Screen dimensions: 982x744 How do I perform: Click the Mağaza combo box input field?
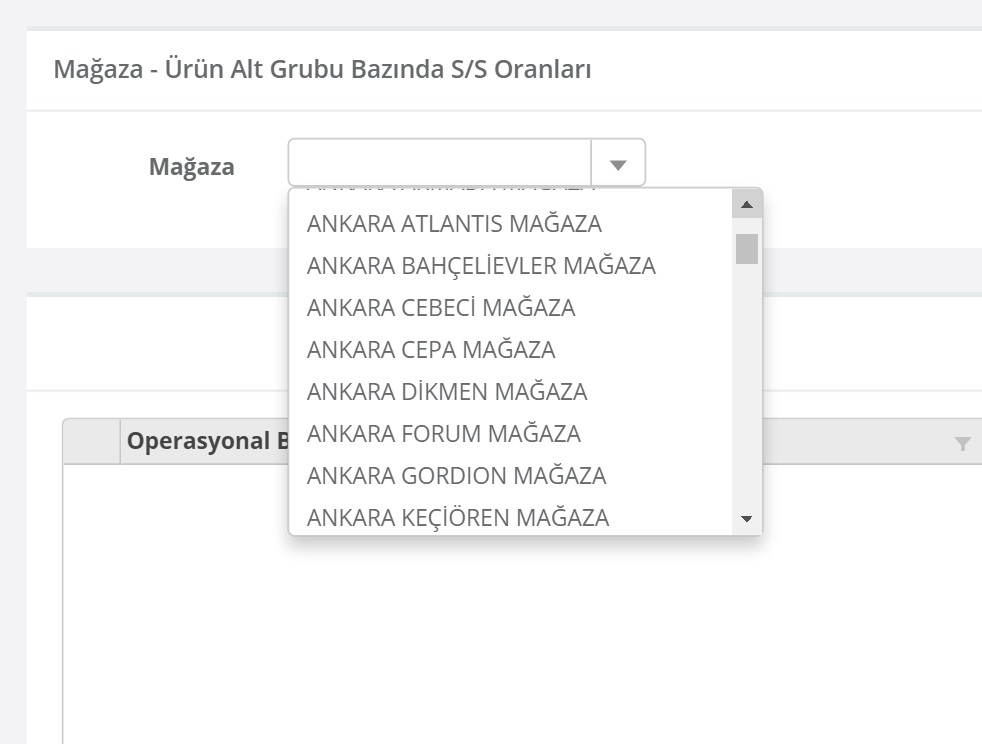(x=440, y=163)
